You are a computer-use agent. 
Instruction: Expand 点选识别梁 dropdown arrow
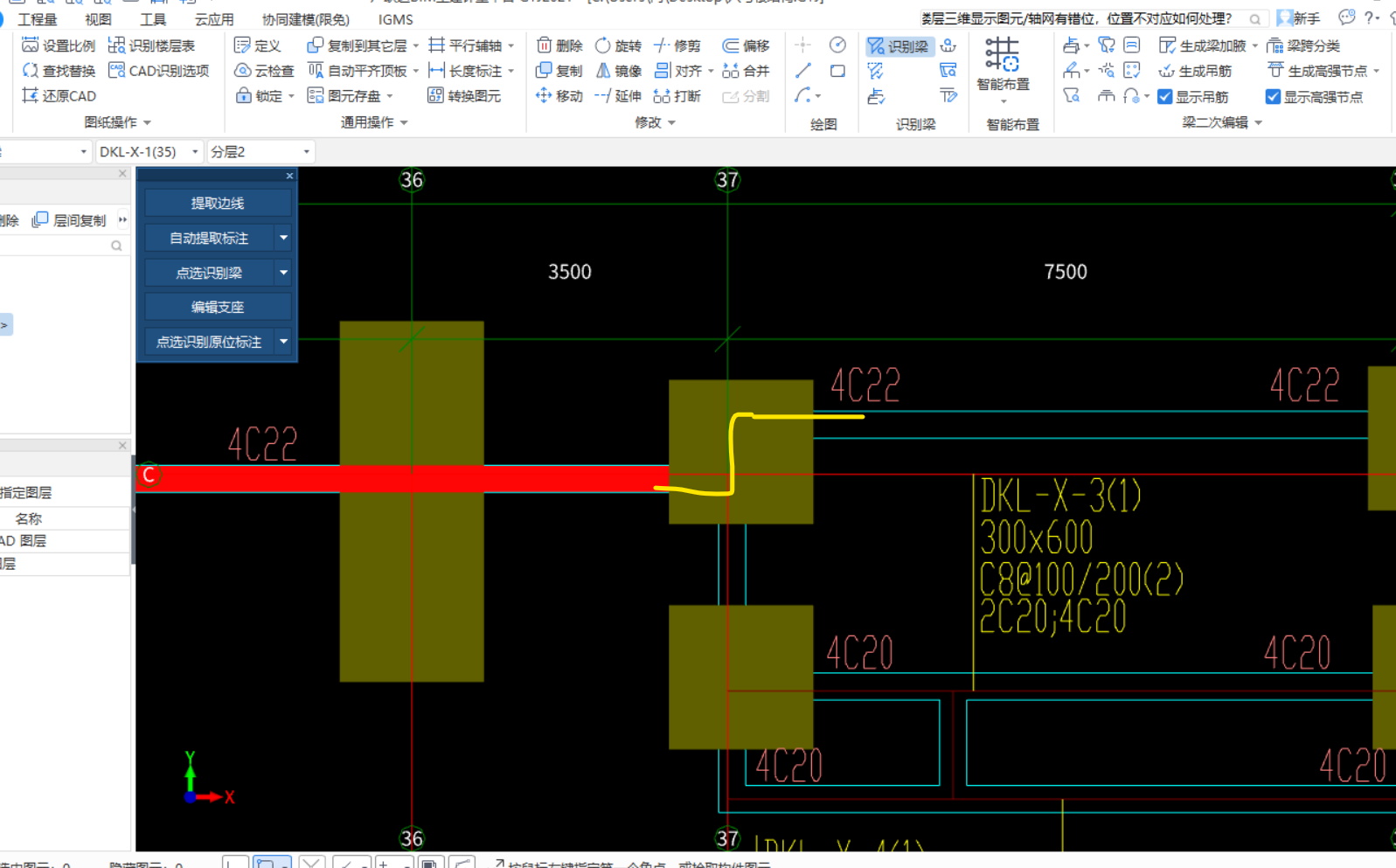[x=284, y=273]
